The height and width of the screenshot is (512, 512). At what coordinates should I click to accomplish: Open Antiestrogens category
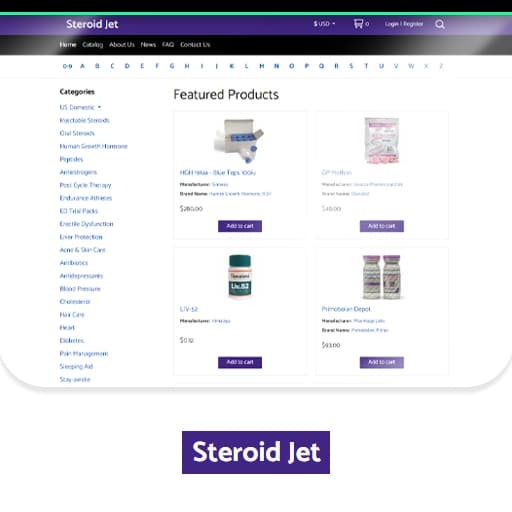point(78,172)
